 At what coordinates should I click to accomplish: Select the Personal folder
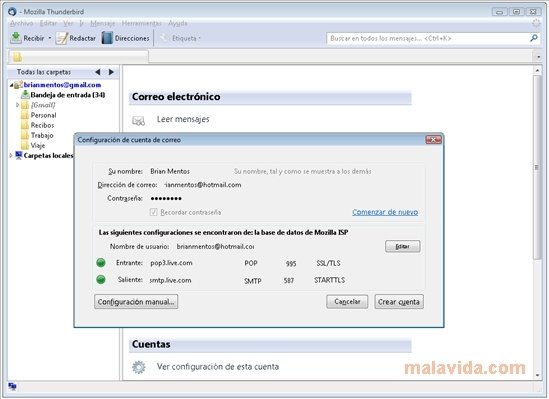(43, 115)
